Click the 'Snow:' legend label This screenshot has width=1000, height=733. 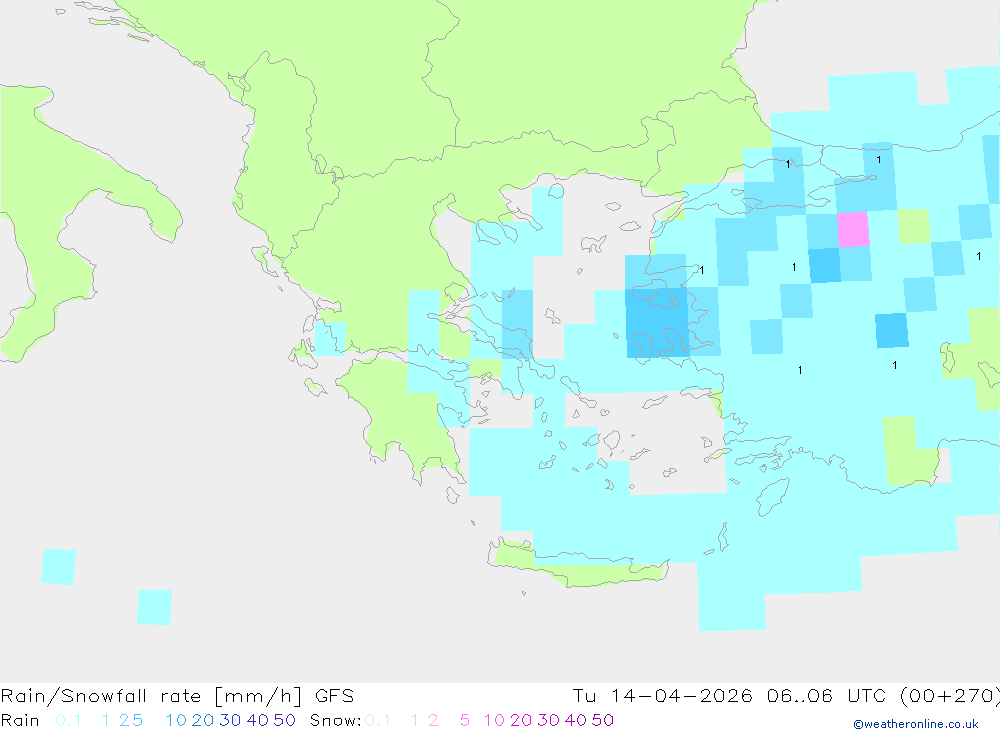pyautogui.click(x=335, y=720)
